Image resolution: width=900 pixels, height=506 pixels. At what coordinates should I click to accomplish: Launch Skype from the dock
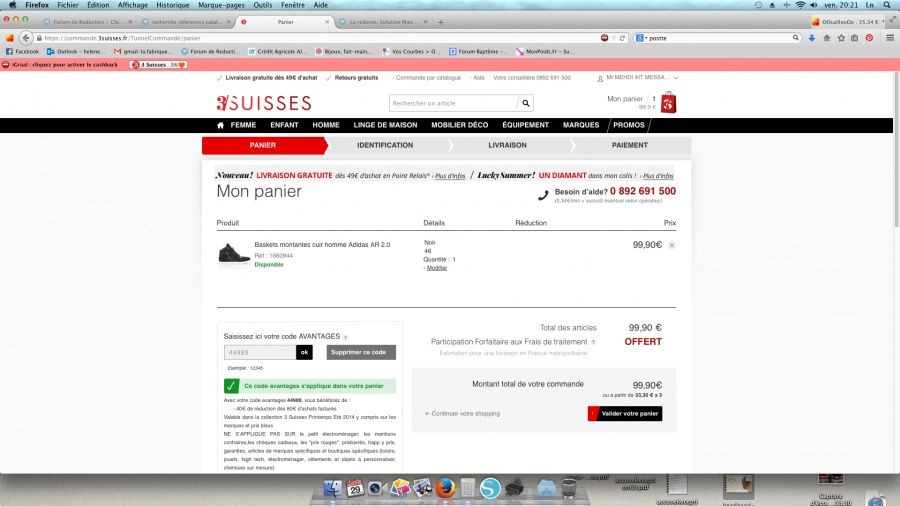(490, 488)
